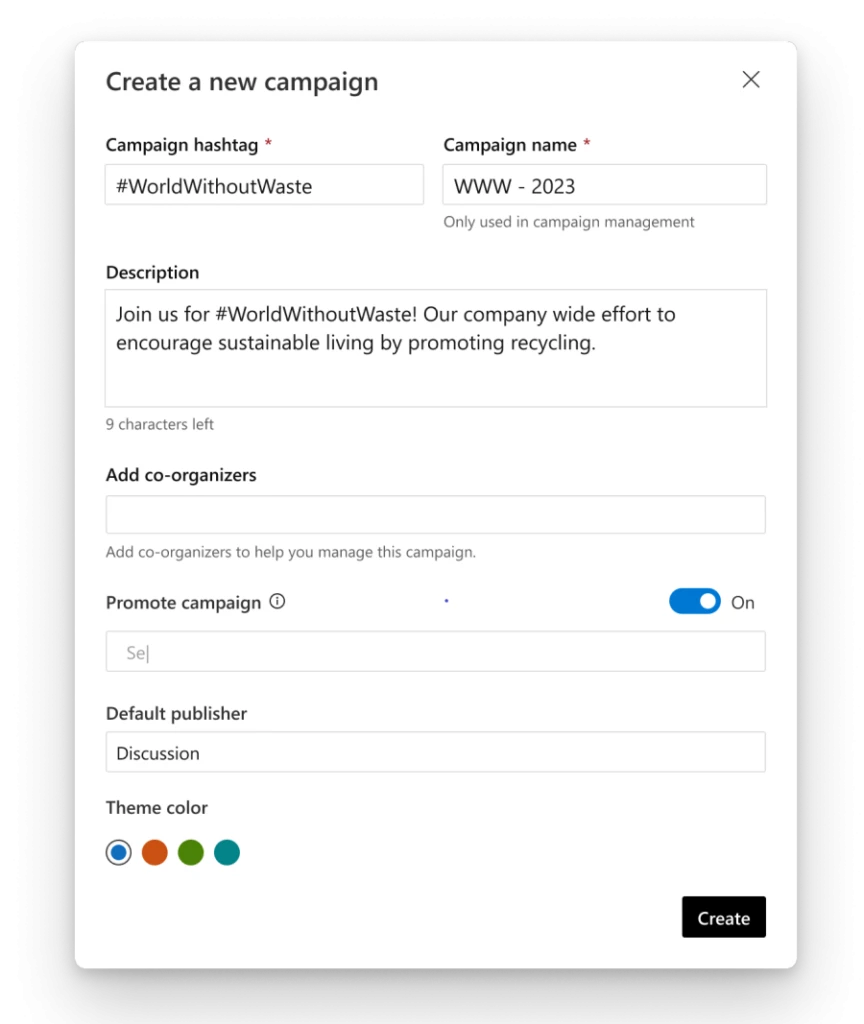
Task: Click the Theme color section label
Action: pos(157,807)
